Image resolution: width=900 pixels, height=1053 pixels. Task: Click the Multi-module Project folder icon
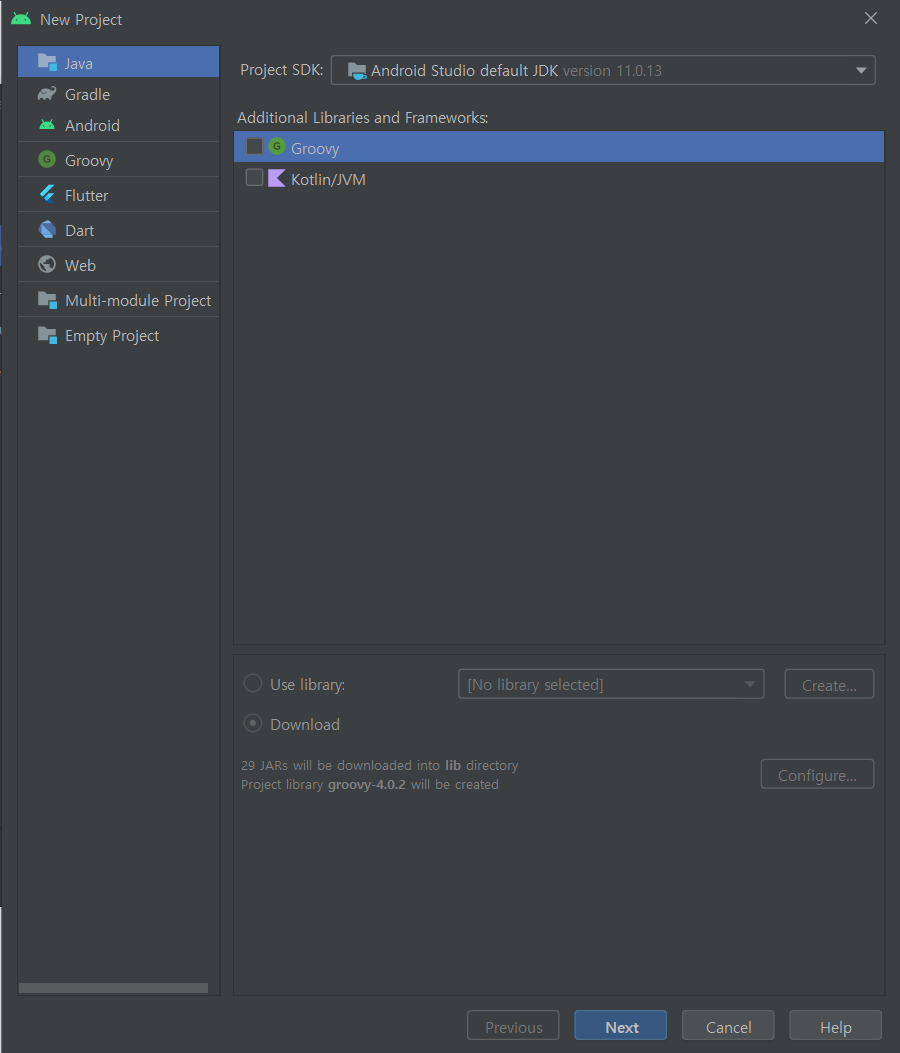(47, 300)
